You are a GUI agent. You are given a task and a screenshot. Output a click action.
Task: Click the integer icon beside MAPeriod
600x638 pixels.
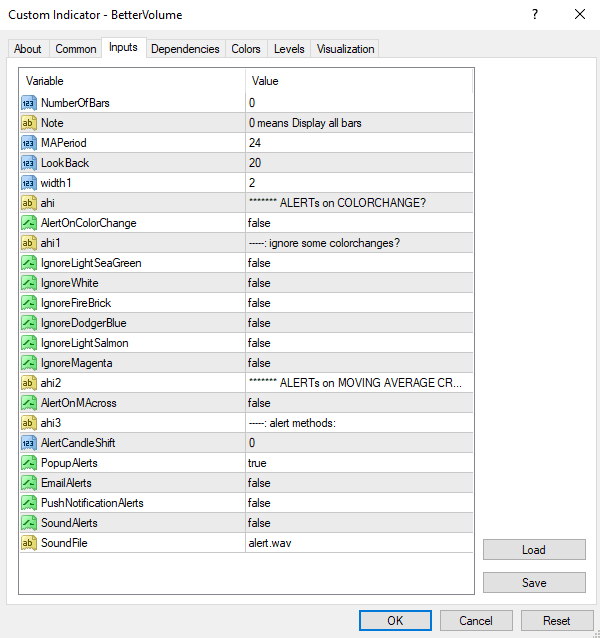pos(29,143)
